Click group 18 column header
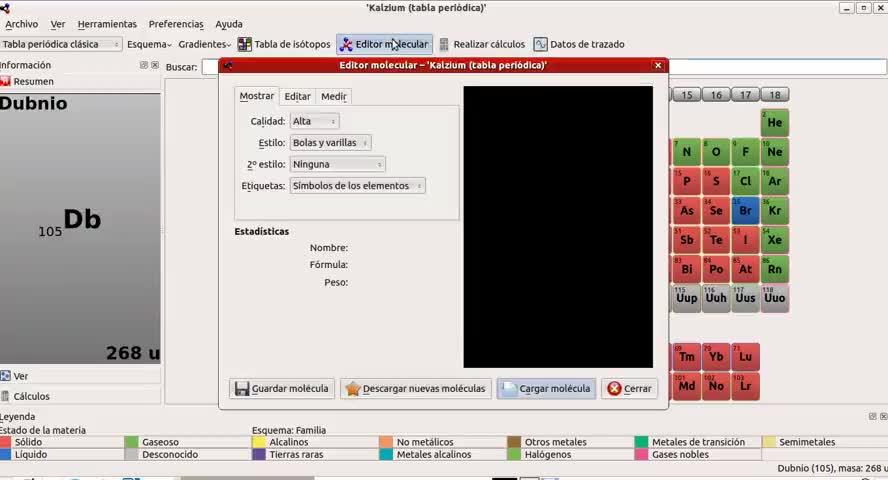Screen dimensions: 888x480 pyautogui.click(x=774, y=95)
